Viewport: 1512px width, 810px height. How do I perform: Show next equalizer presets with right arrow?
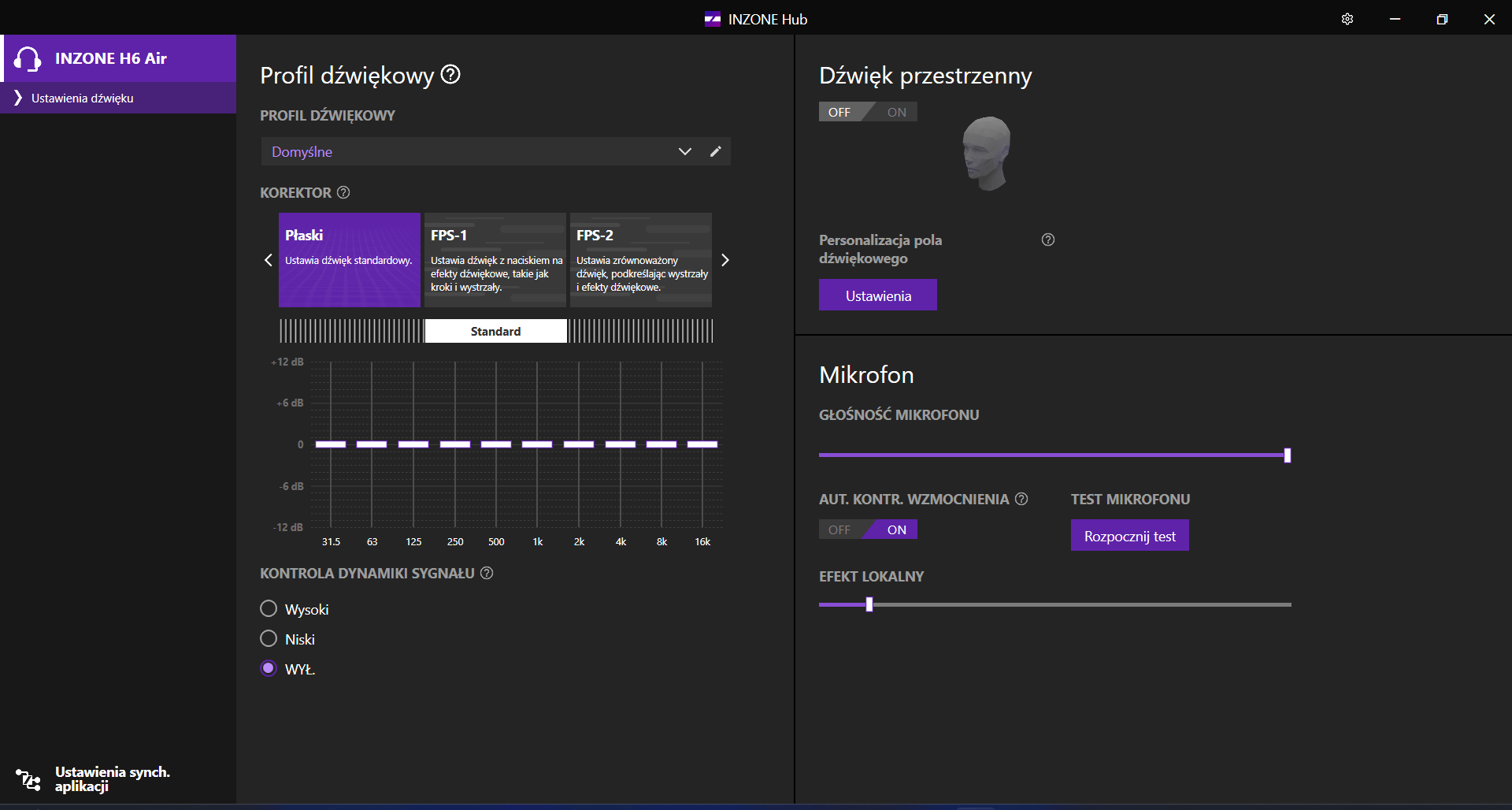725,260
